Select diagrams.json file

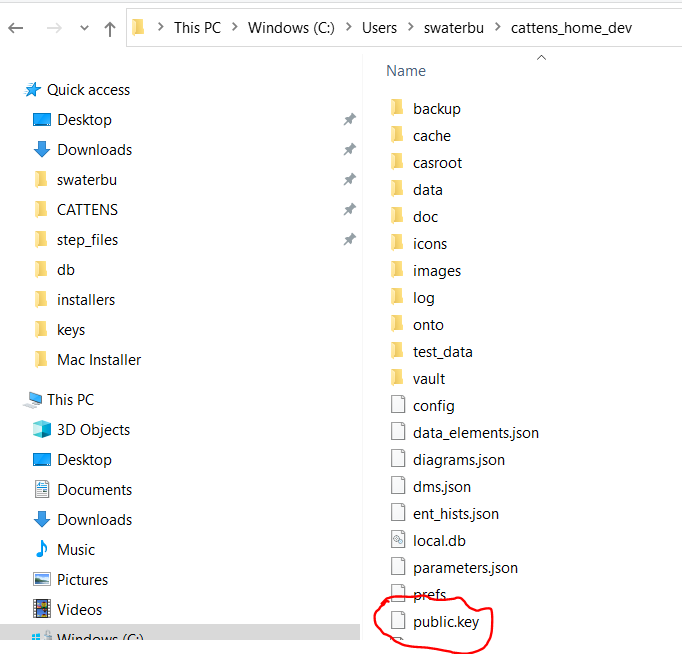(458, 460)
